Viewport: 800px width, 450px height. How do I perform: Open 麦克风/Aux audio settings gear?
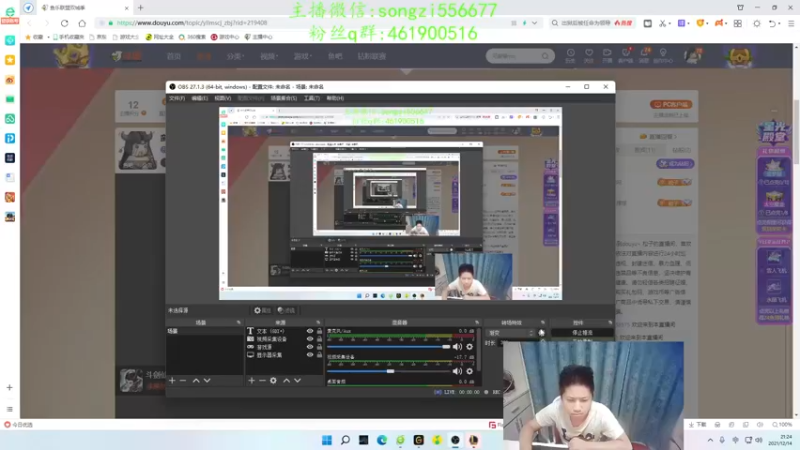tap(469, 347)
